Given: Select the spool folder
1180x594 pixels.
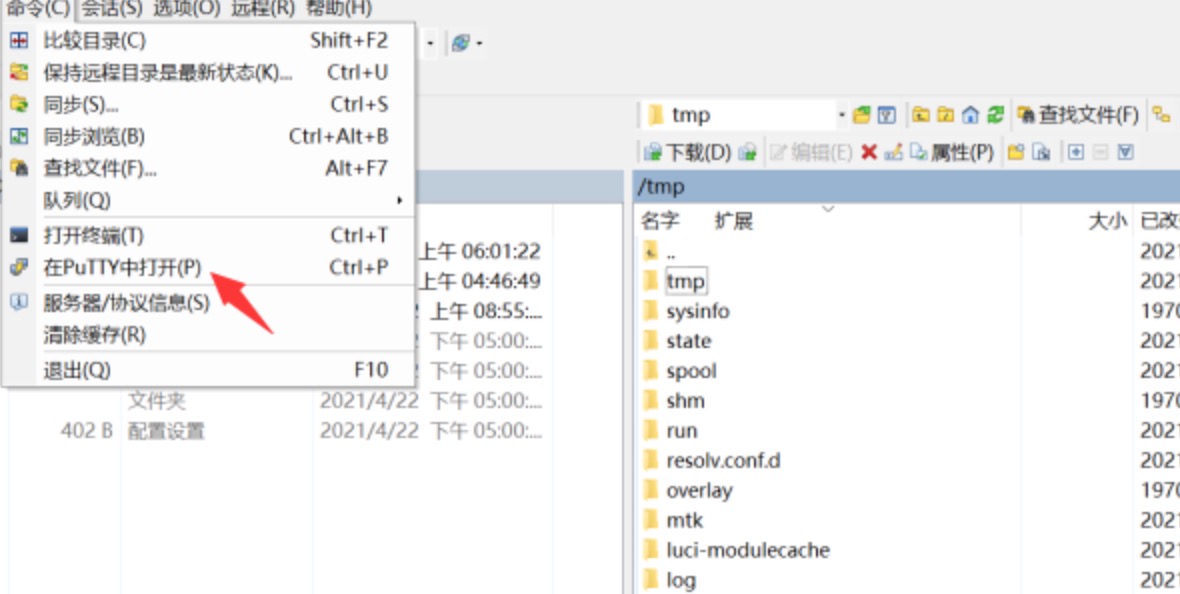Looking at the screenshot, I should point(906,370).
